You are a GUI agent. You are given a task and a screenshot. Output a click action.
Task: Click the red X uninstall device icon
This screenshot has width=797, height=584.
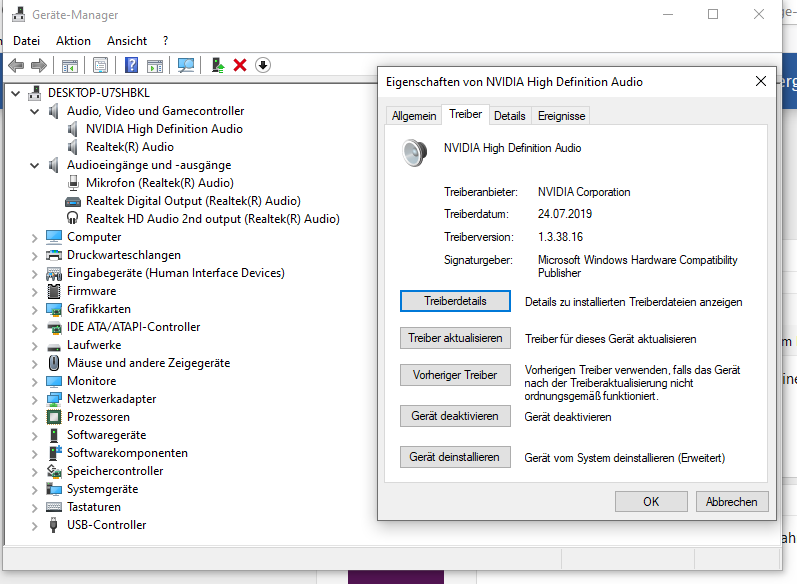(x=240, y=65)
